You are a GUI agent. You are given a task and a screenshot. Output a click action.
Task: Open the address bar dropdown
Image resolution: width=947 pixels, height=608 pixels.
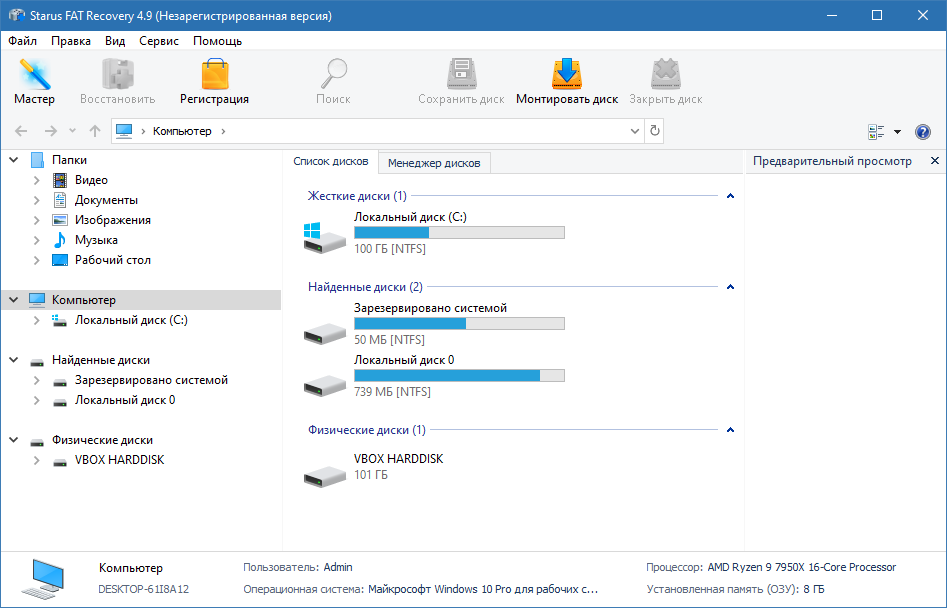635,131
